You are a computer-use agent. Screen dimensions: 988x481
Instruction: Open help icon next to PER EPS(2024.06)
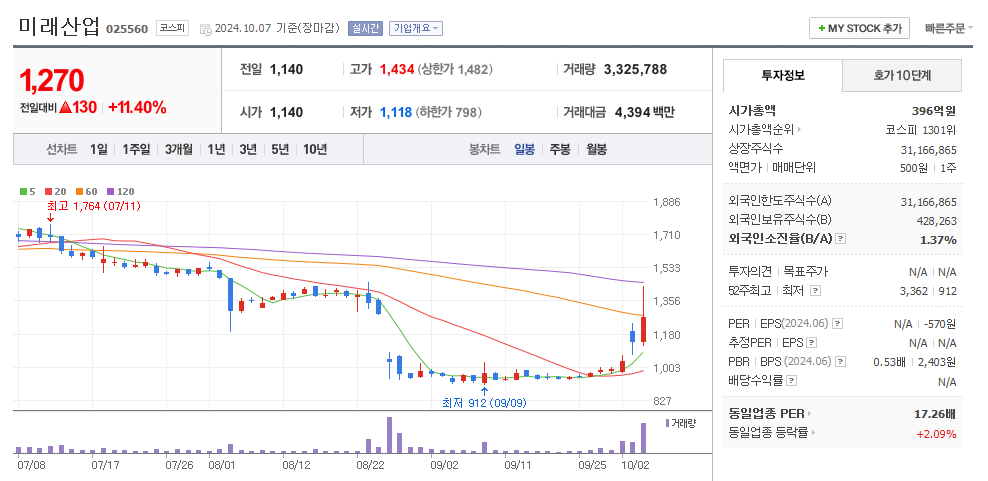(838, 324)
